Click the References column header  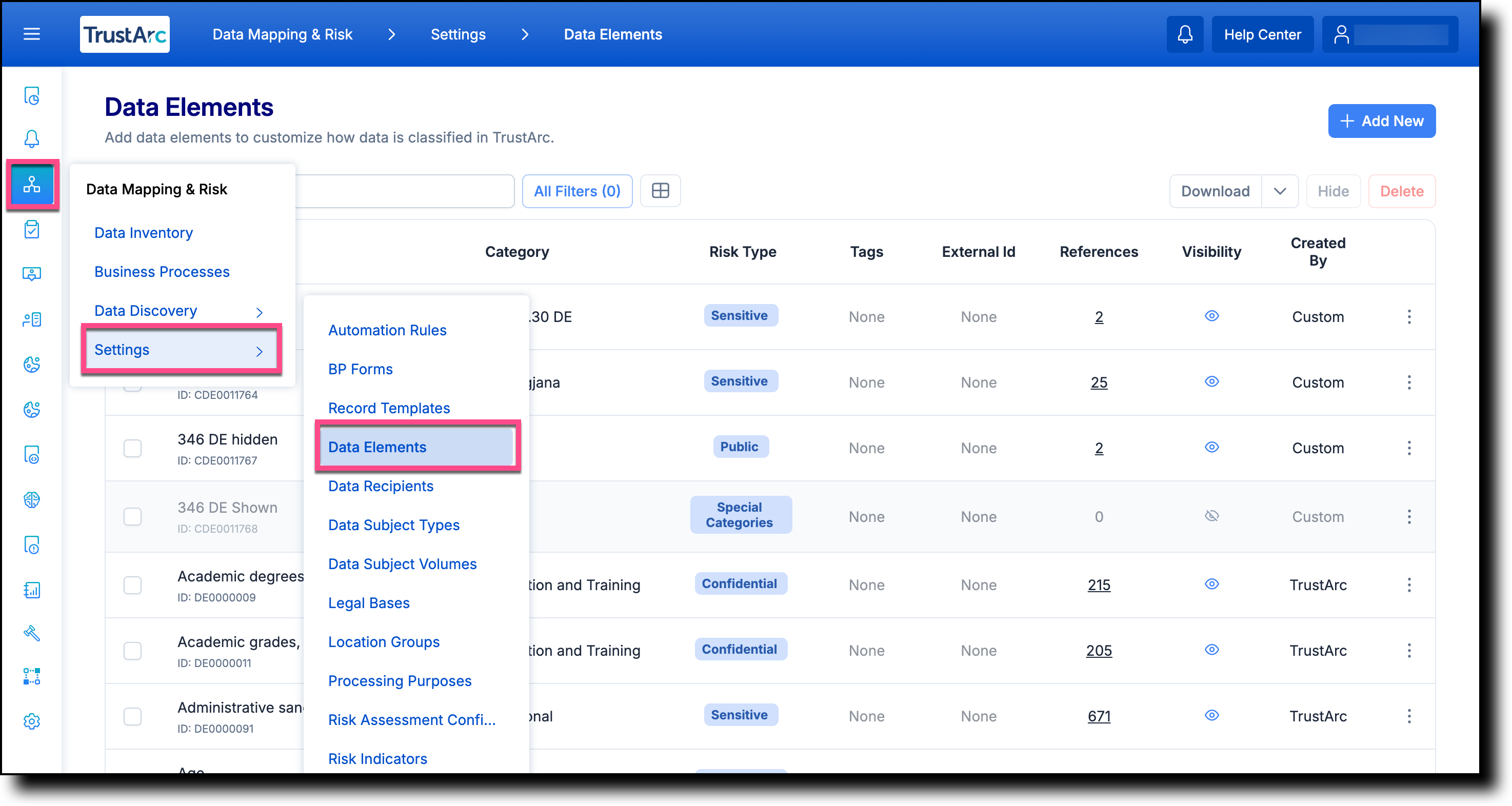1099,252
